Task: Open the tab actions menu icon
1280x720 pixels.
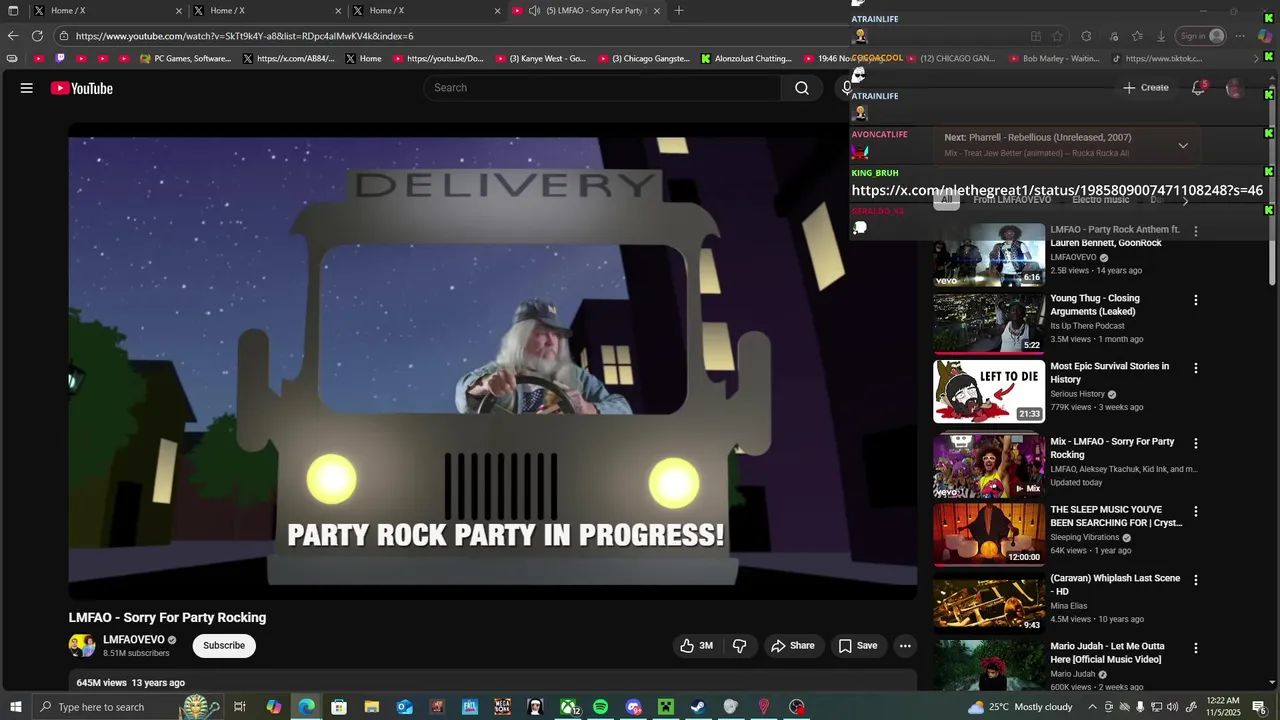Action: tap(13, 11)
